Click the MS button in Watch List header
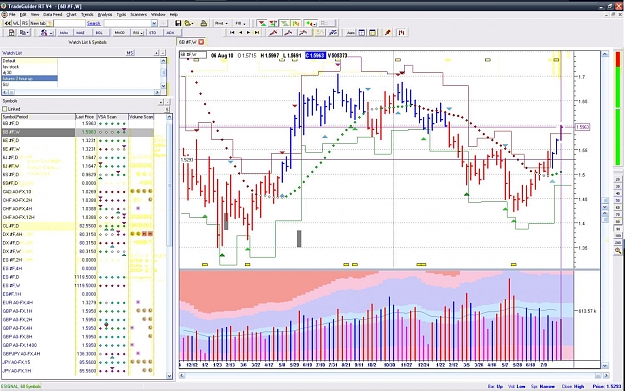Image resolution: width=625 pixels, height=391 pixels. [x=130, y=53]
